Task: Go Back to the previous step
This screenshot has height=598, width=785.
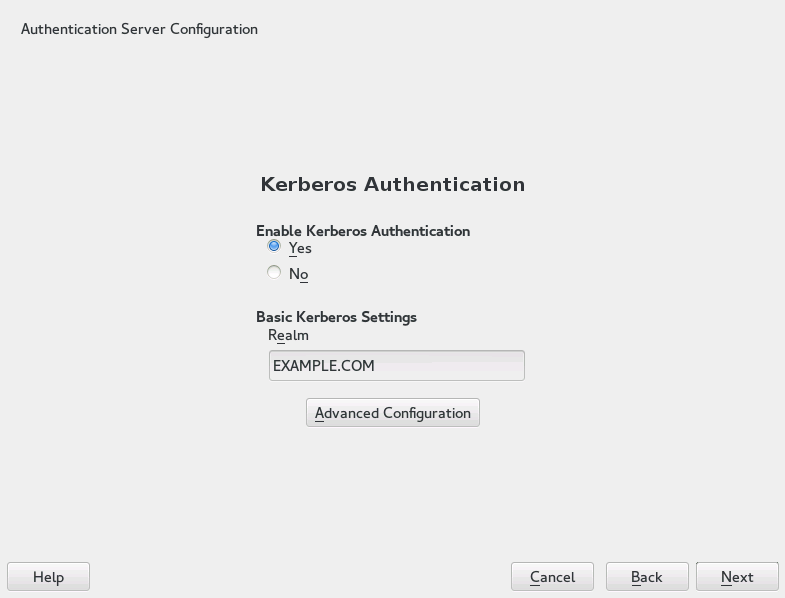Action: coord(647,577)
